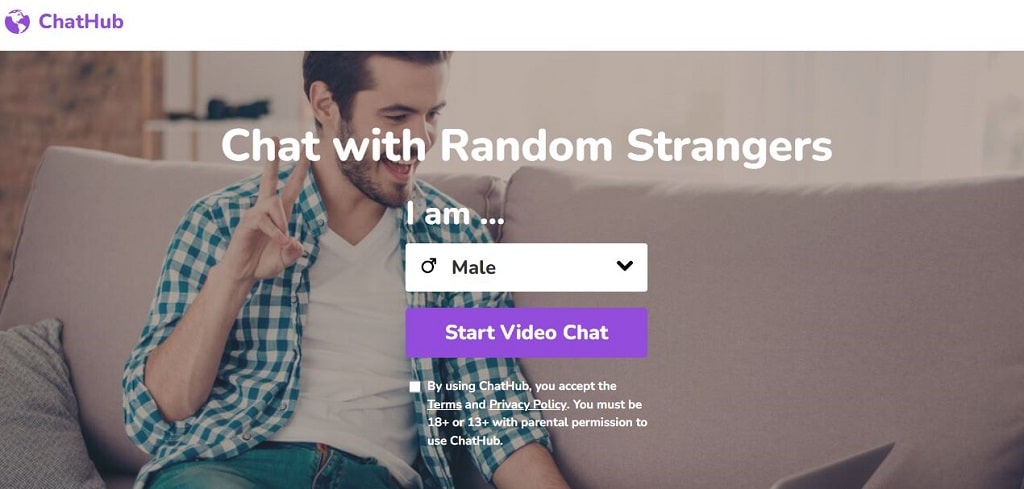Click the chevron arrow in gender selector
Image resolution: width=1024 pixels, height=489 pixels.
coord(625,266)
